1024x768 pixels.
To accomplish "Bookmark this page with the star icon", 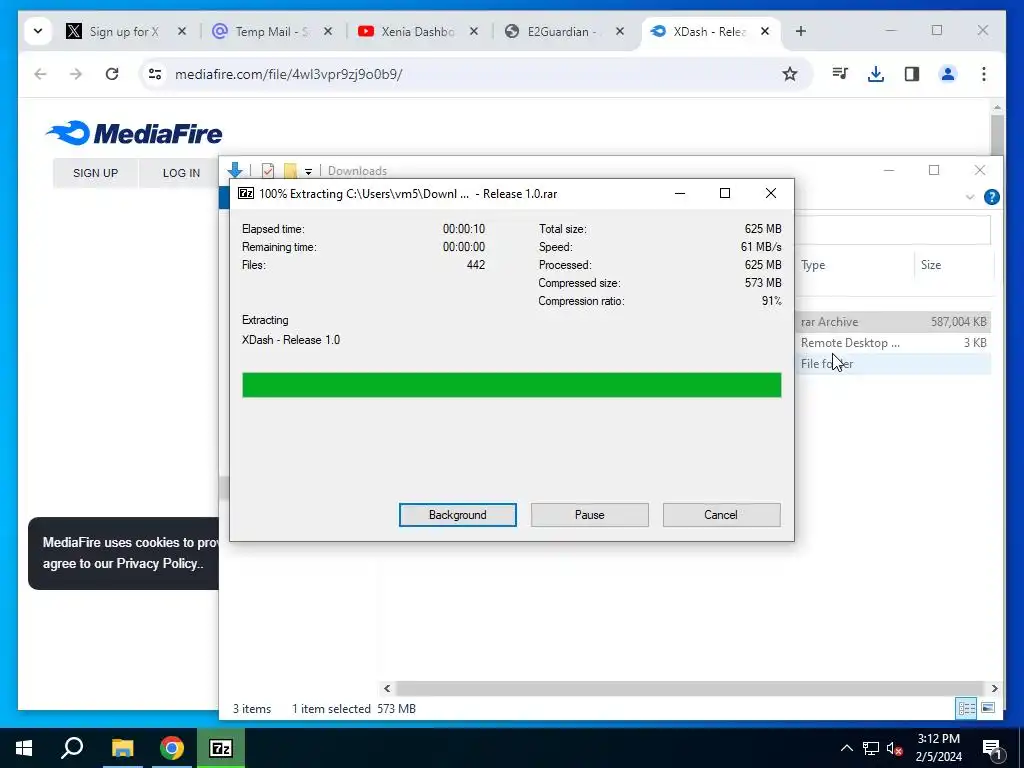I will tap(790, 74).
